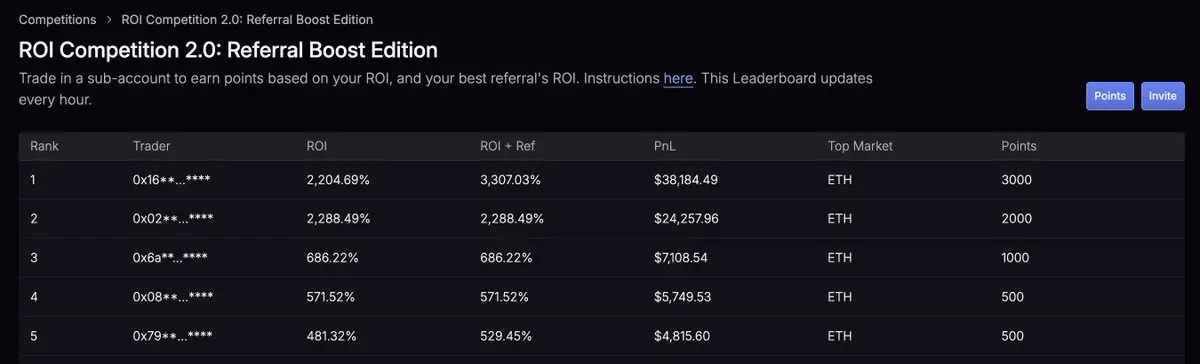The height and width of the screenshot is (364, 1200).
Task: Click the 3,307.03% ROI + Ref value
Action: point(512,180)
